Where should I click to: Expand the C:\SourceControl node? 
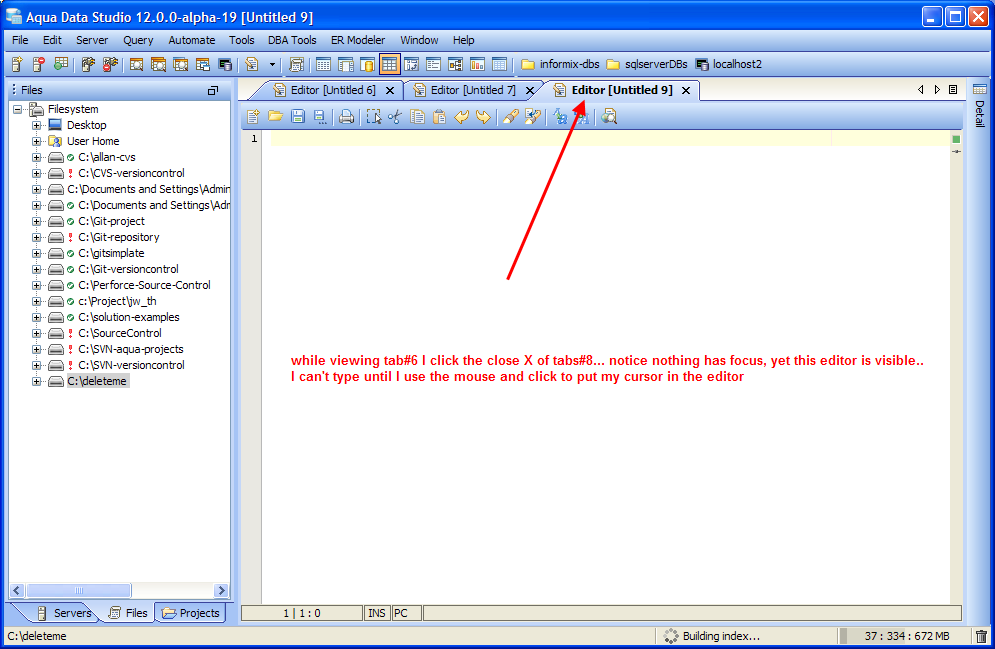click(37, 333)
